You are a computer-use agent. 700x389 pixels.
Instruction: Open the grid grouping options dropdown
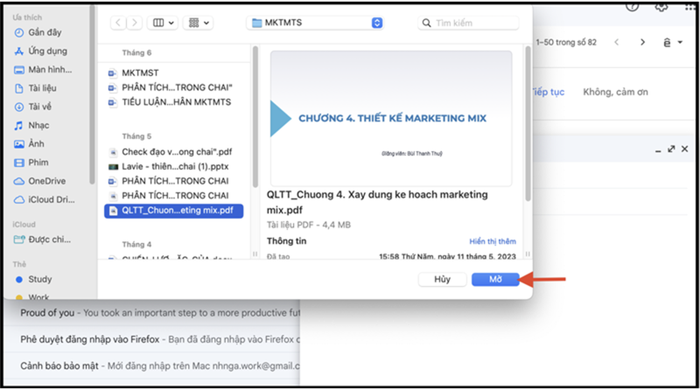click(198, 23)
